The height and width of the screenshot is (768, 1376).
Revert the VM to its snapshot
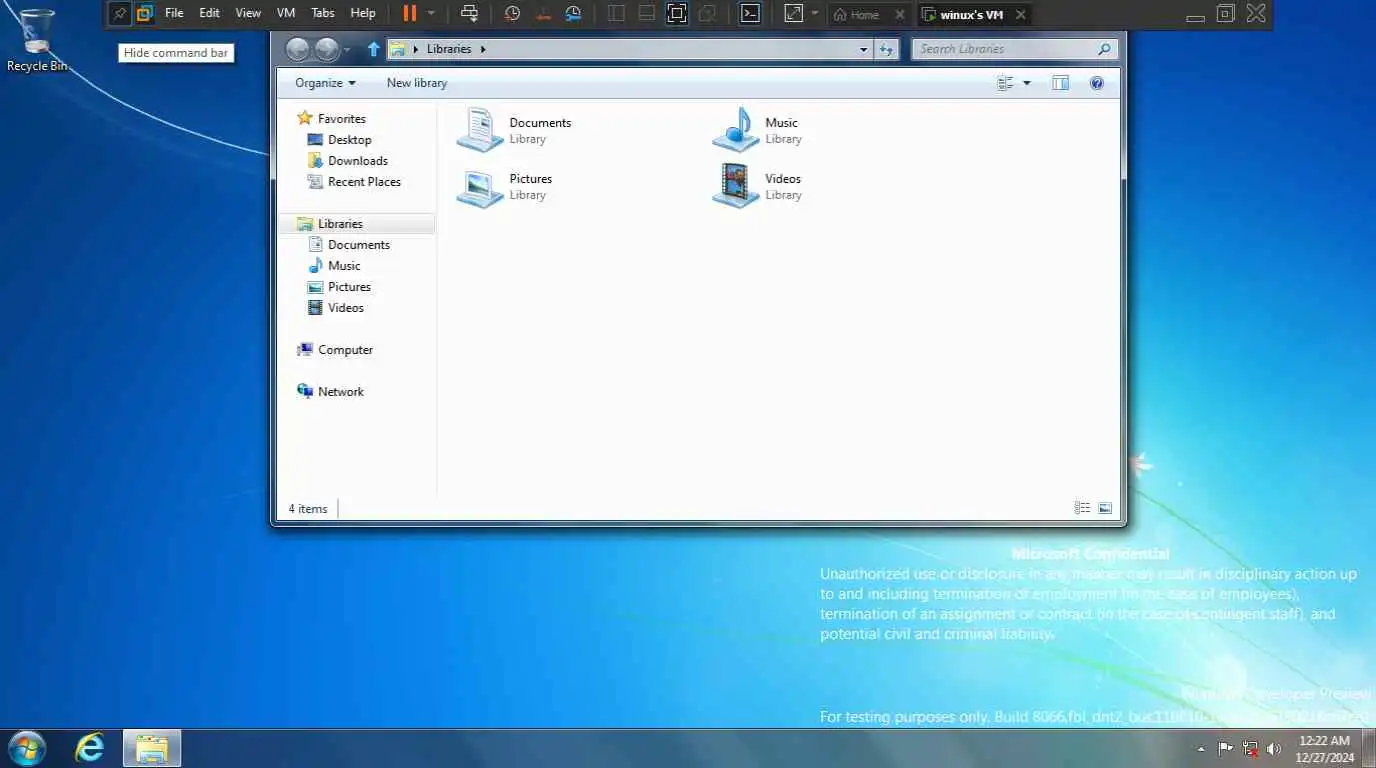click(x=543, y=14)
